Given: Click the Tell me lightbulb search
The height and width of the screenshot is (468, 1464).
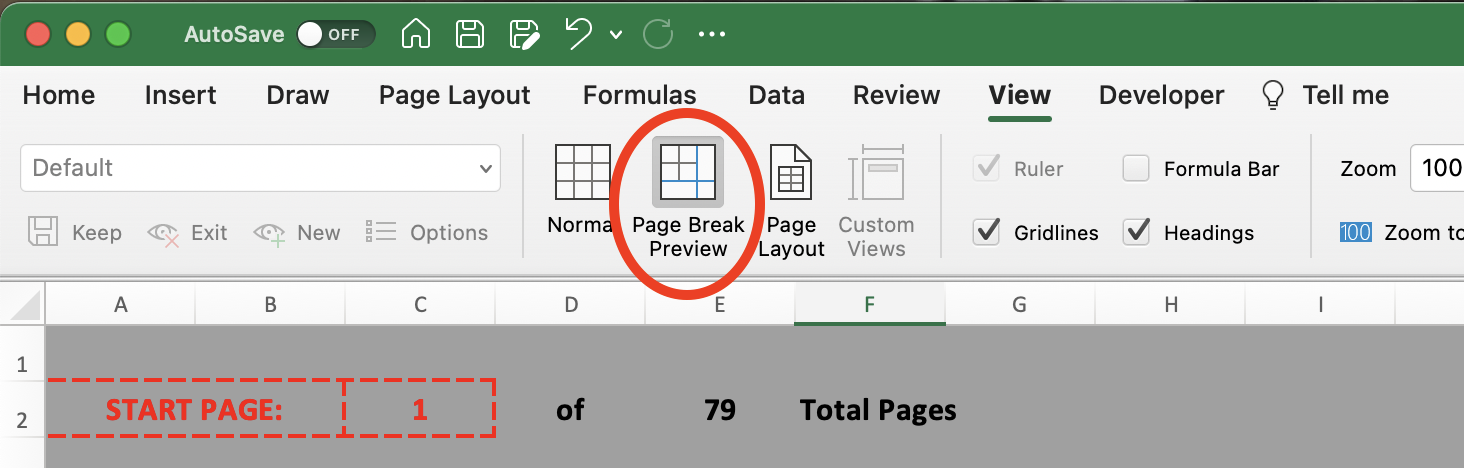Looking at the screenshot, I should click(1325, 95).
